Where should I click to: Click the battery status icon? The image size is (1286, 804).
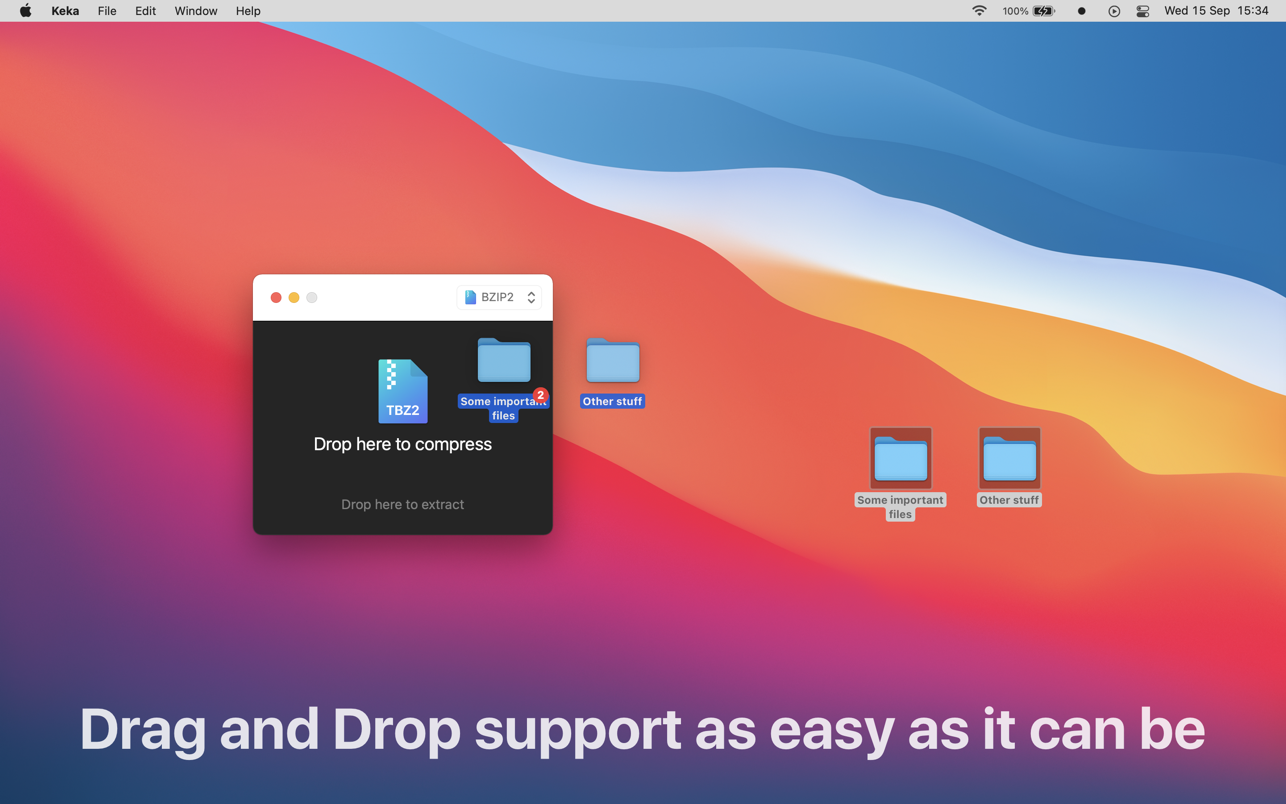tap(1043, 11)
